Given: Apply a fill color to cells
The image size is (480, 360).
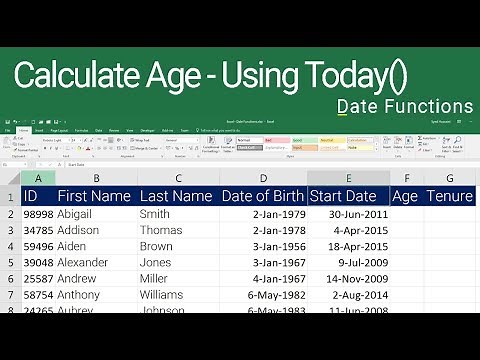Looking at the screenshot, I should click(x=79, y=148).
